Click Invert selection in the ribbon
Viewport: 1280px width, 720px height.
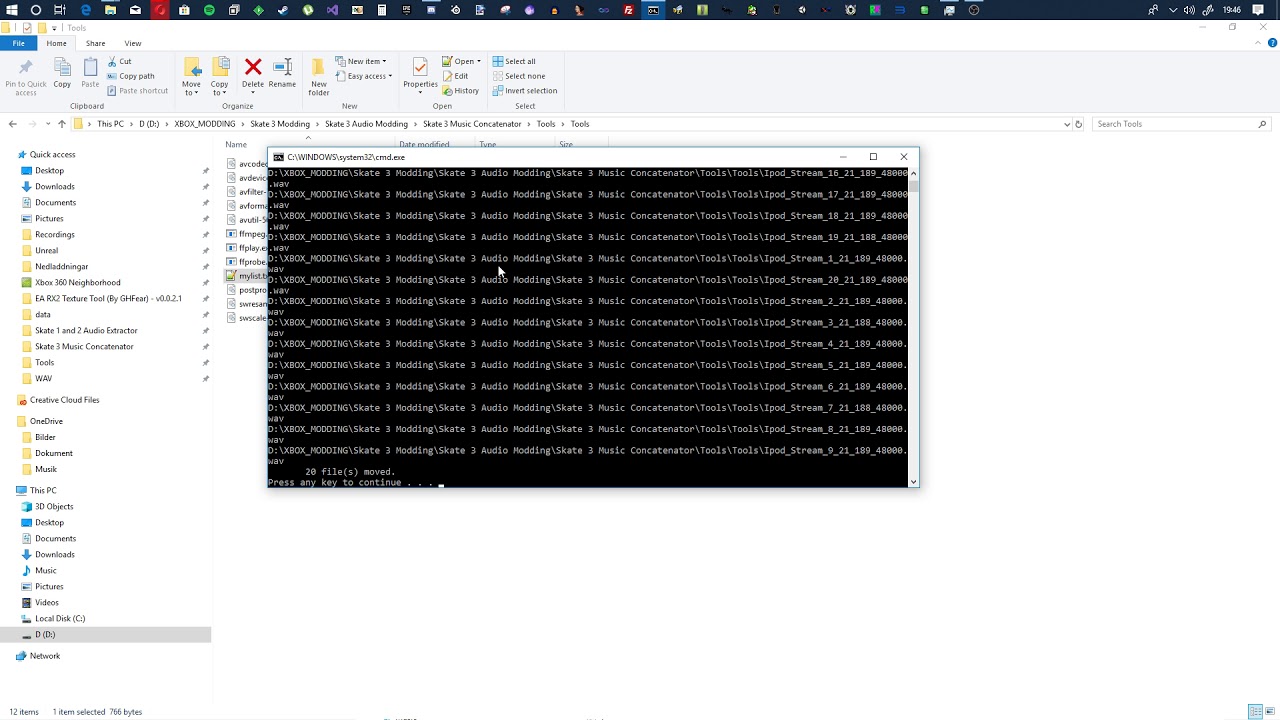click(x=524, y=91)
